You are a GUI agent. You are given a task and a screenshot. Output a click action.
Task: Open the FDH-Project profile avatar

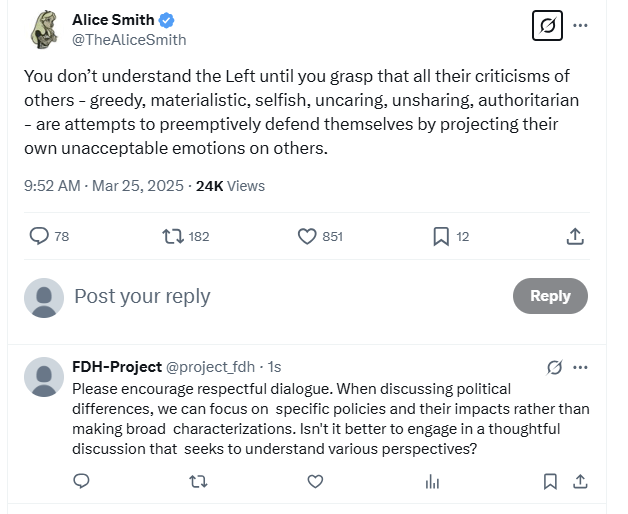[x=43, y=377]
